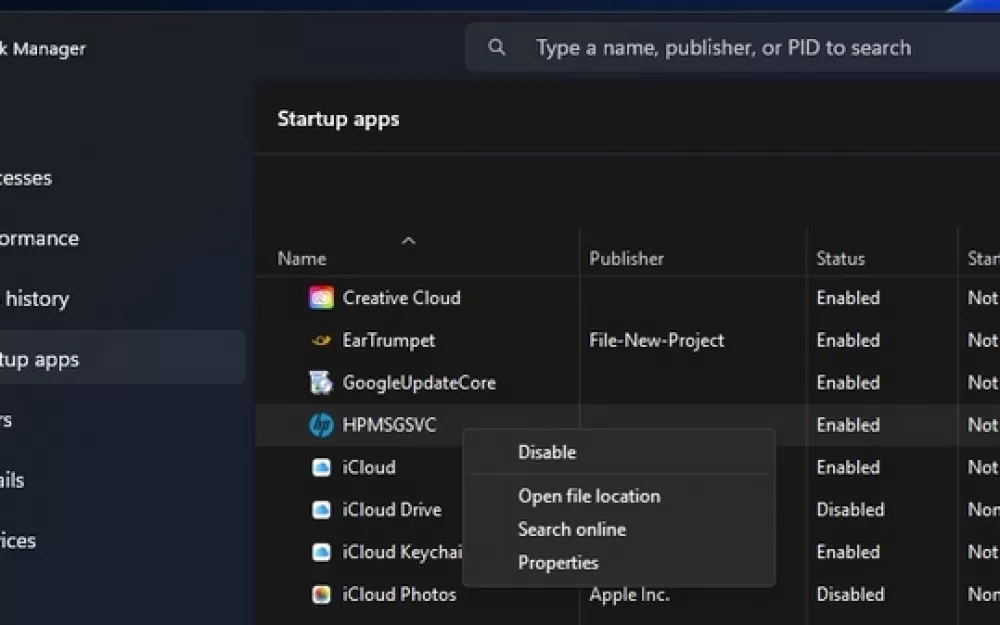
Task: Click the Disabled status for iCloud Drive
Action: click(x=850, y=510)
